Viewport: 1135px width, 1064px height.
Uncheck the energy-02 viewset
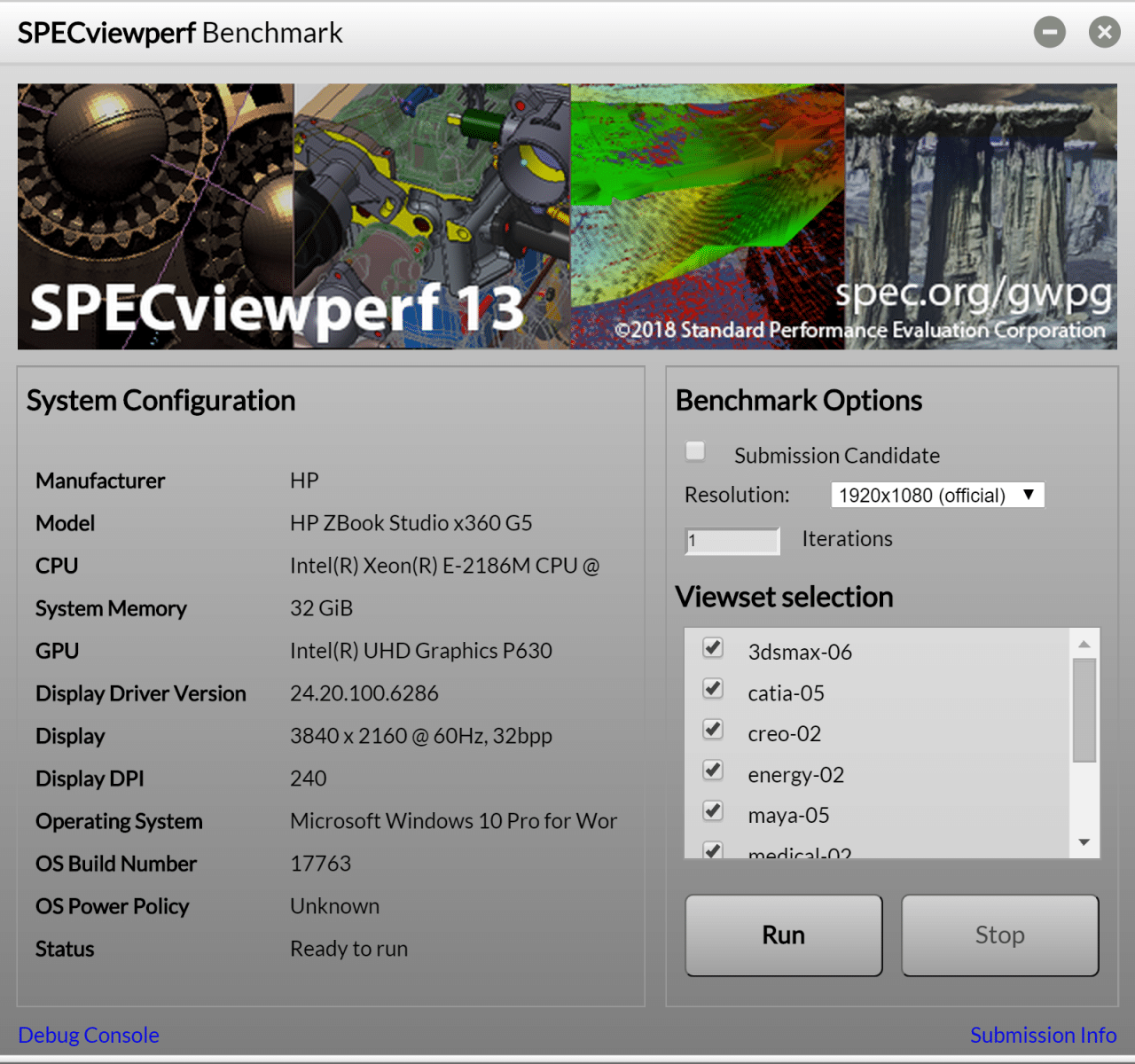click(x=713, y=770)
